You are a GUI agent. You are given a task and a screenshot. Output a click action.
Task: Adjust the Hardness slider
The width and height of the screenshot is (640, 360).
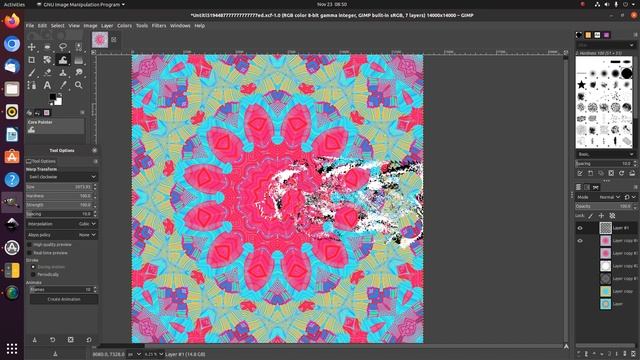(59, 196)
